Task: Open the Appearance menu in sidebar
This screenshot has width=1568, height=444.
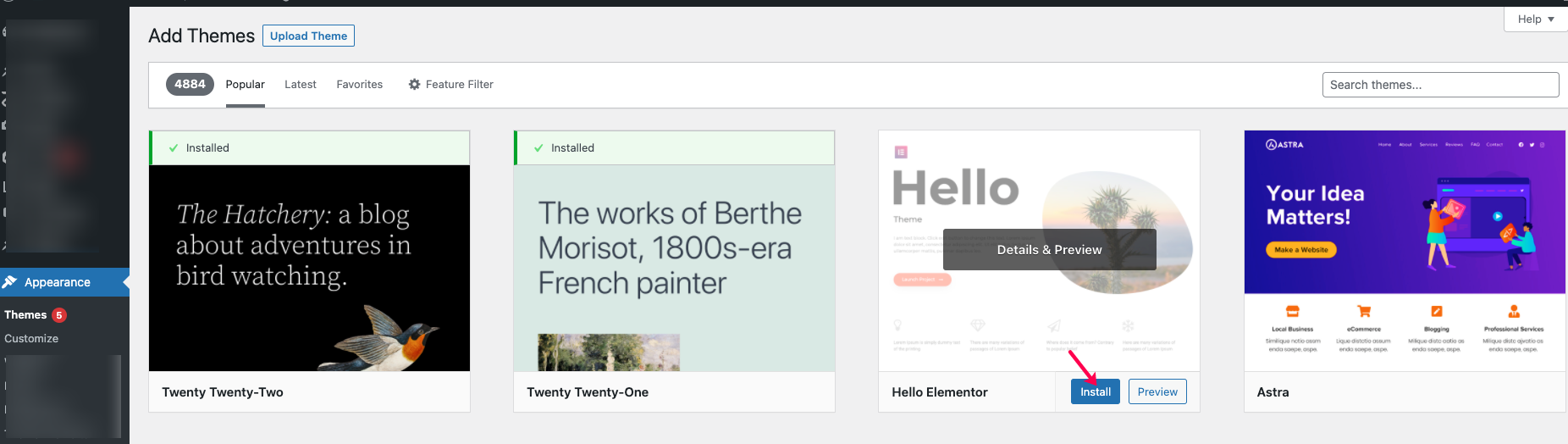Action: 64,282
